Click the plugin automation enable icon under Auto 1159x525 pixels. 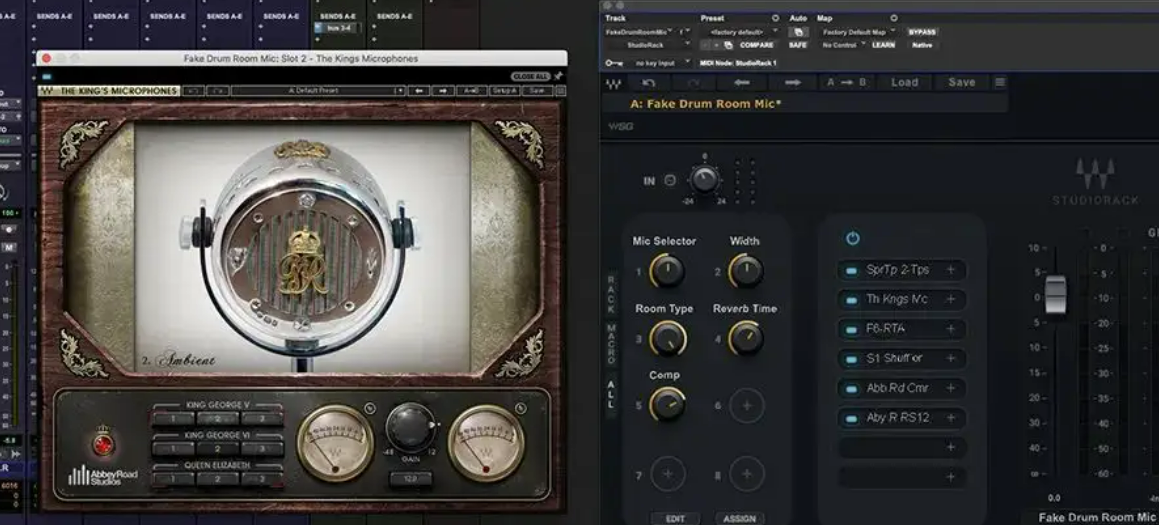(x=798, y=32)
